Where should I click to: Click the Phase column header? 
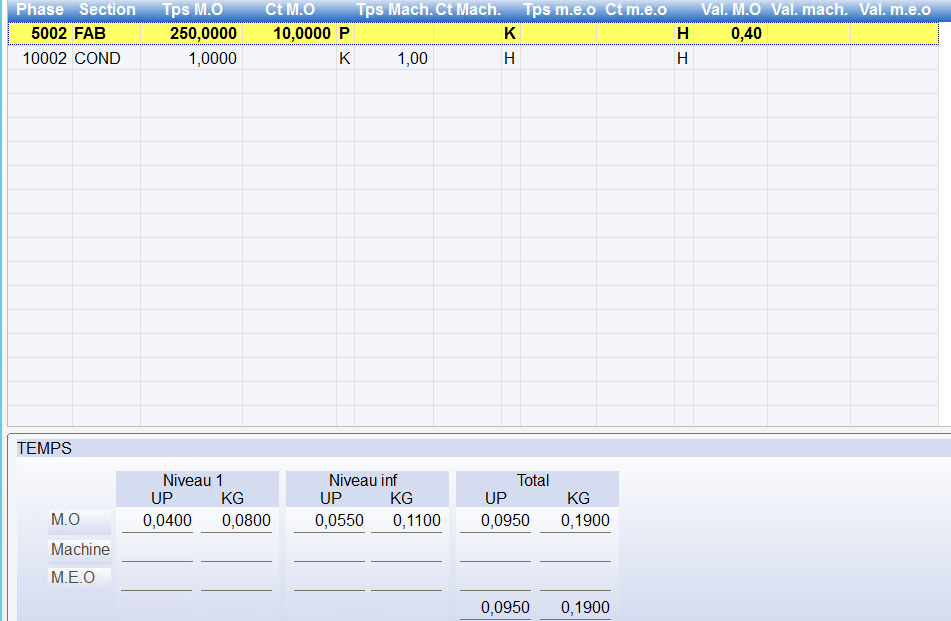[x=40, y=9]
